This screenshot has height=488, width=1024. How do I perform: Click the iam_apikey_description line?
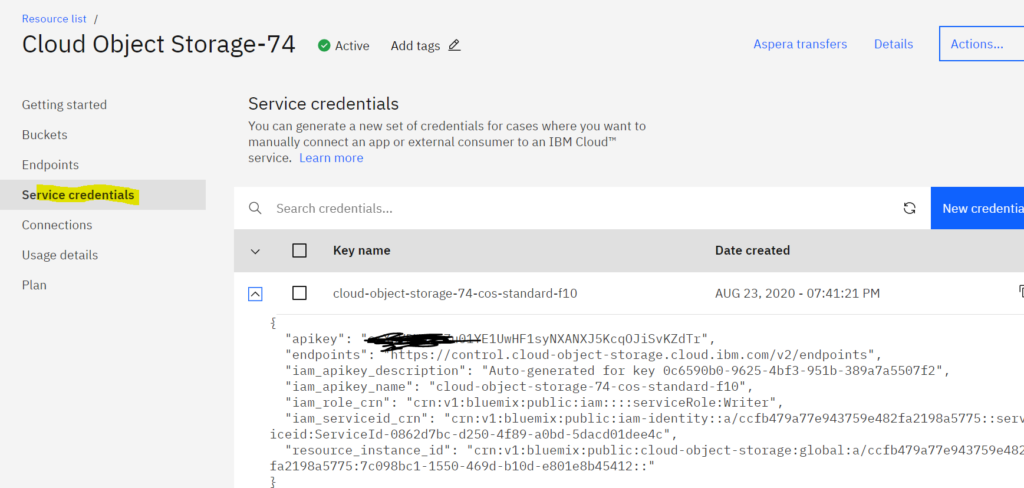[x=616, y=370]
